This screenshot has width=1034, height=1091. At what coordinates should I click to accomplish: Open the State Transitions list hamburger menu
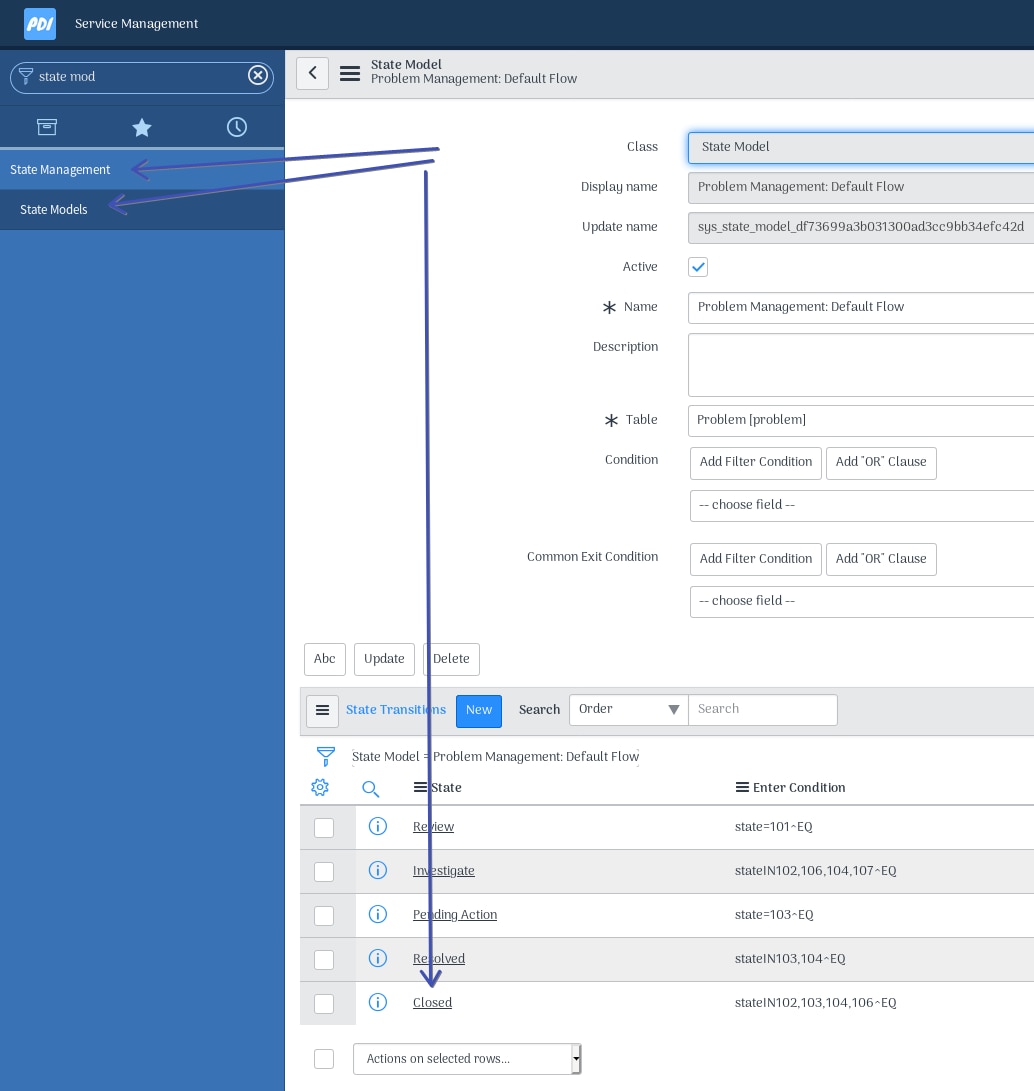coord(322,711)
